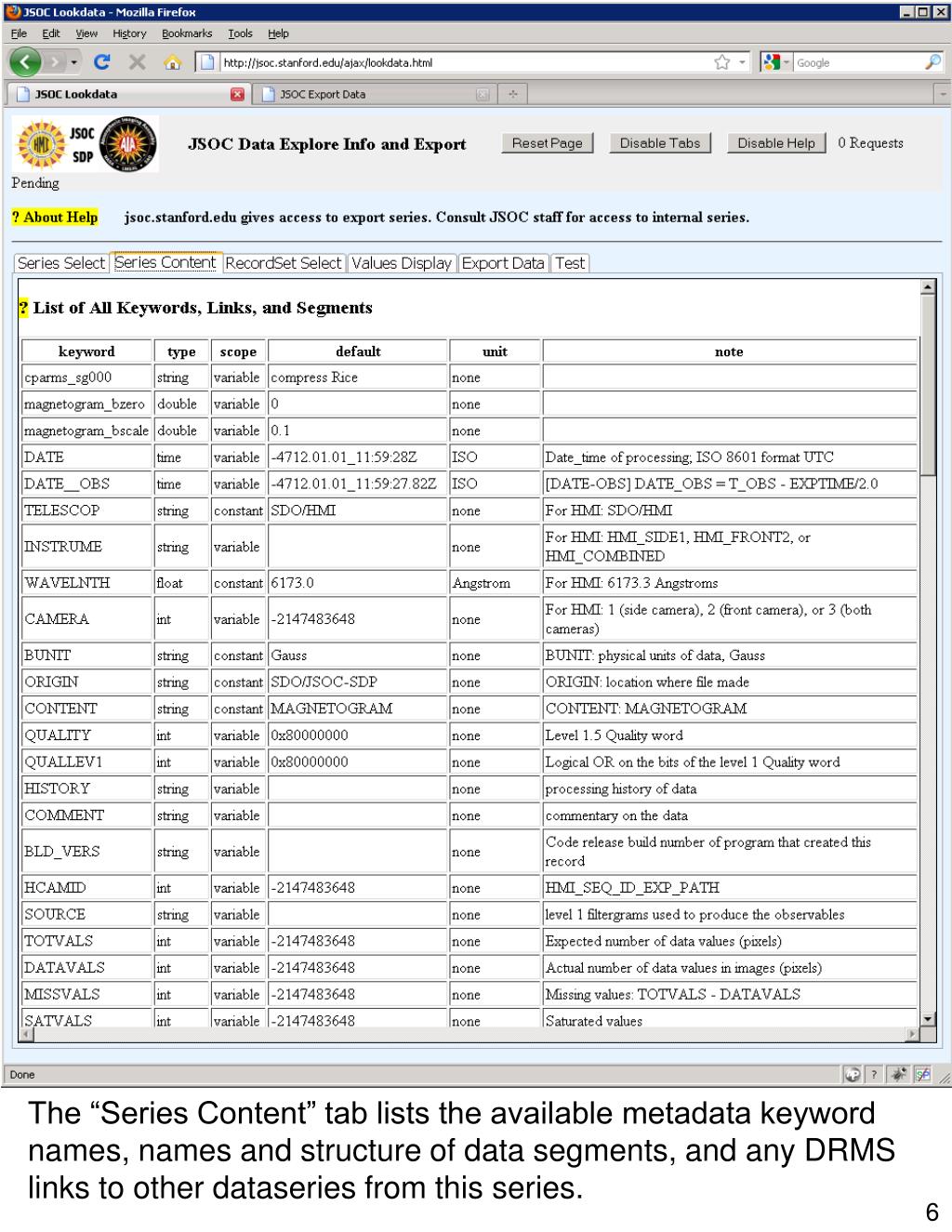Open the Tools menu
Viewport: 952px width, 1232px height.
pos(240,33)
